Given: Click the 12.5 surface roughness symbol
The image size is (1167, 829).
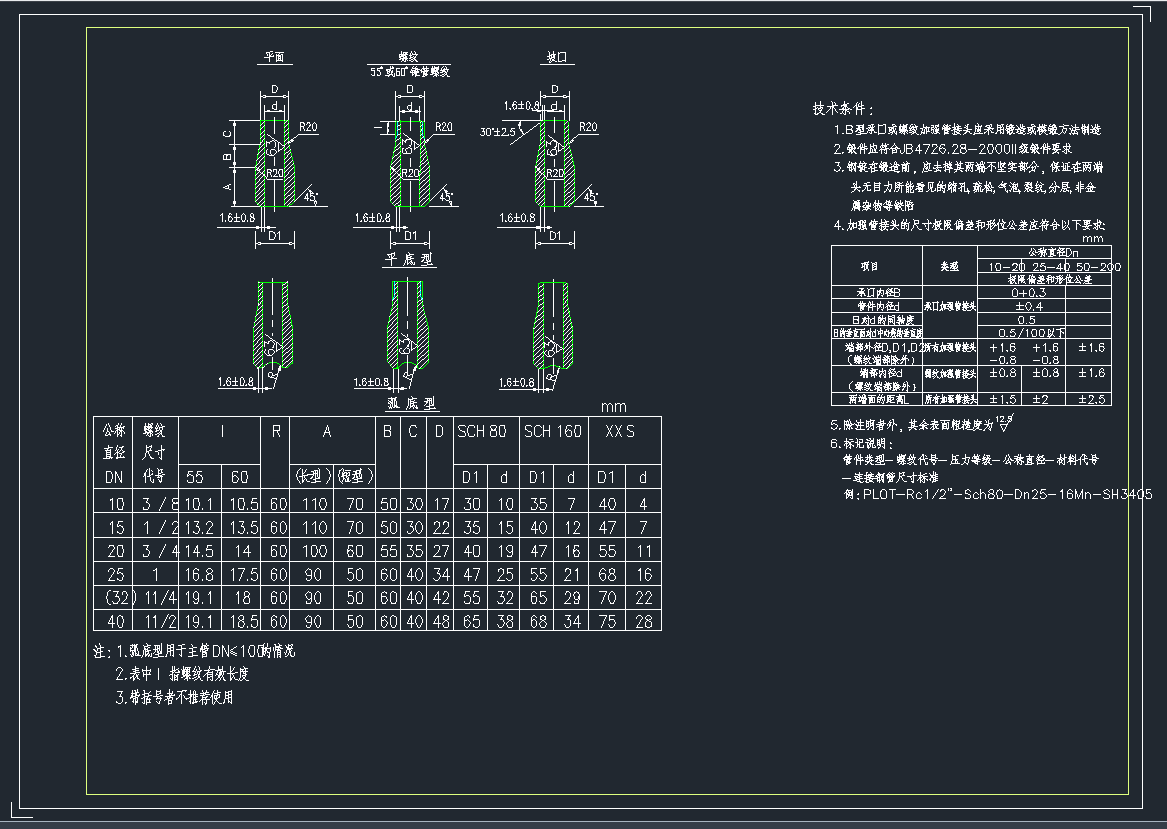Looking at the screenshot, I should coord(1003,423).
